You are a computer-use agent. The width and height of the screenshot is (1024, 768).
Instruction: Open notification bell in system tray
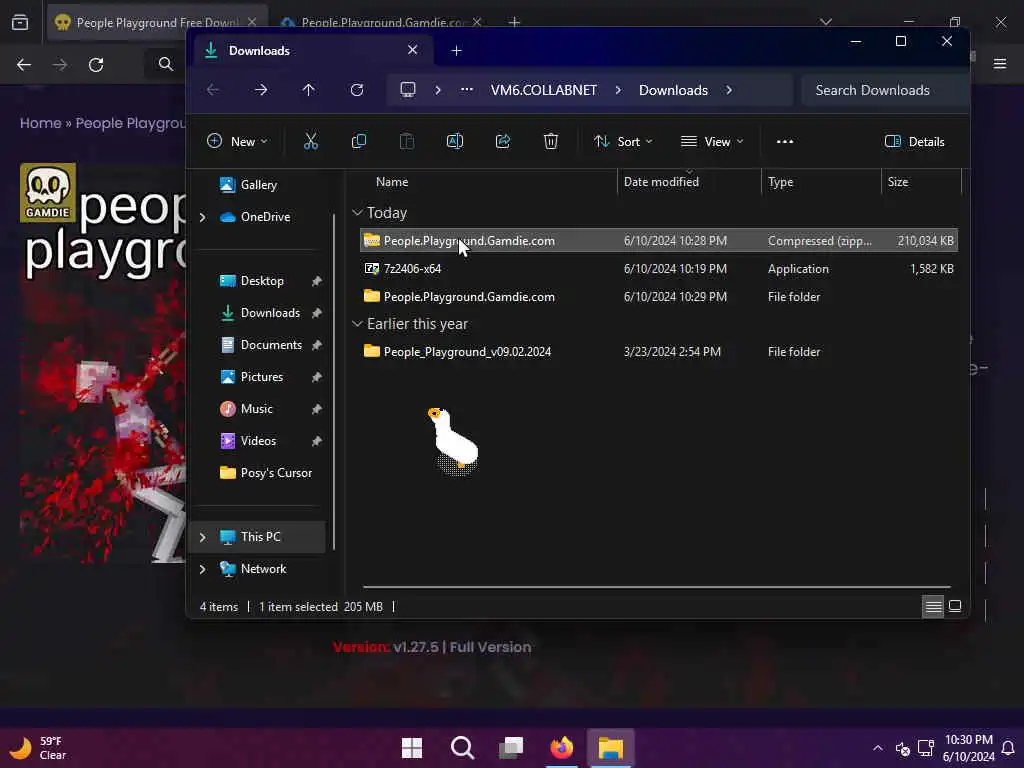pyautogui.click(x=1008, y=748)
